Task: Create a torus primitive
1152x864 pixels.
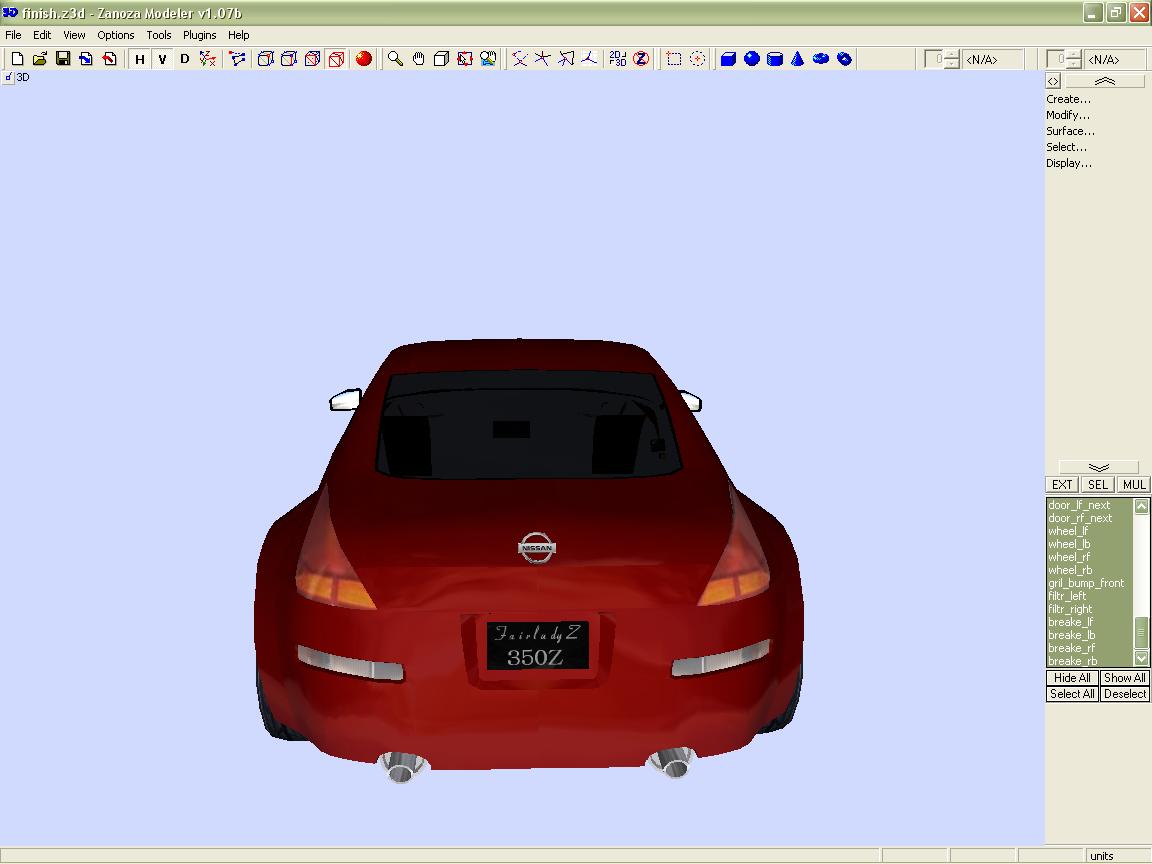Action: (821, 59)
